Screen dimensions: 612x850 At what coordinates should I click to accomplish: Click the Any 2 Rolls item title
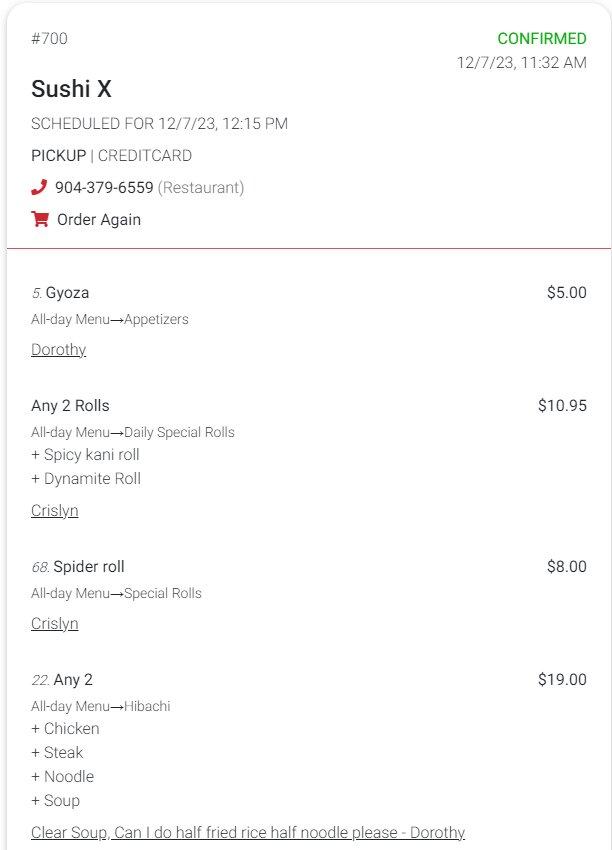click(70, 406)
